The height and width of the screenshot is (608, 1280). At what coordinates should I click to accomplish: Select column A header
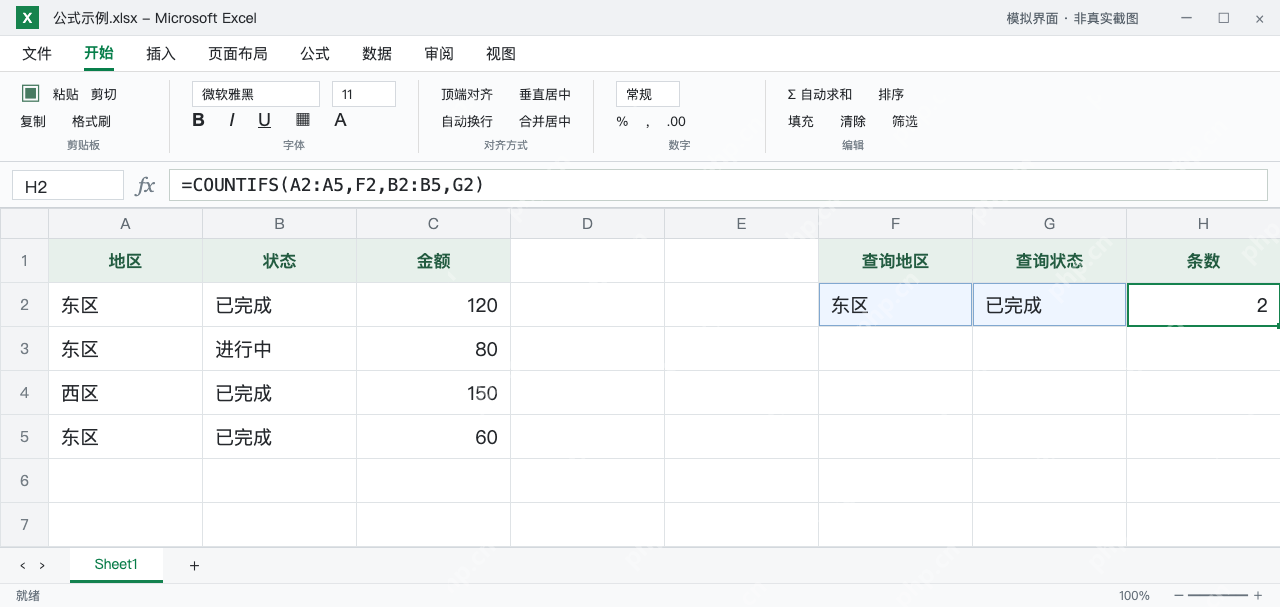click(x=126, y=224)
